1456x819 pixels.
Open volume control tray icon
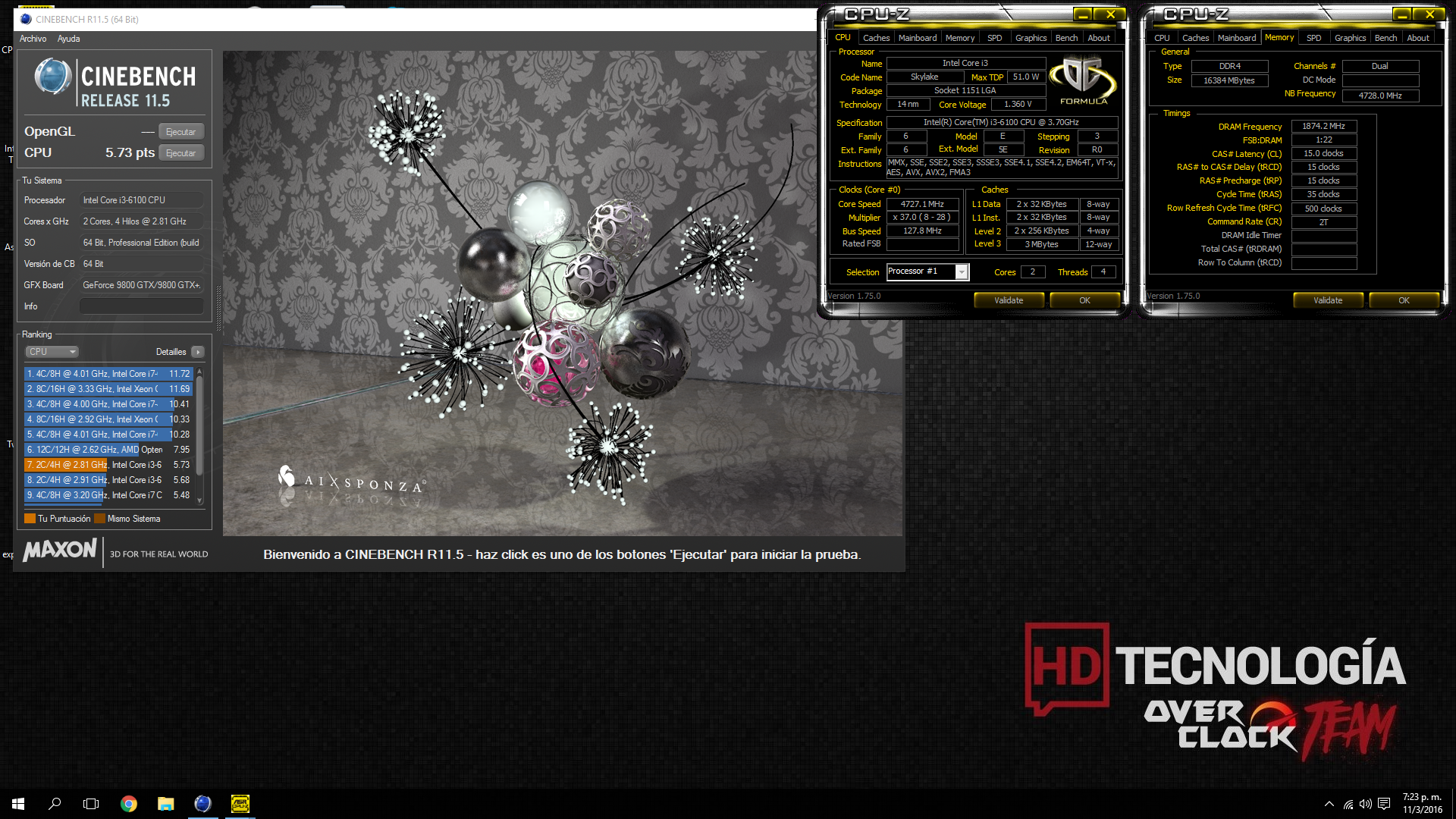(1365, 804)
